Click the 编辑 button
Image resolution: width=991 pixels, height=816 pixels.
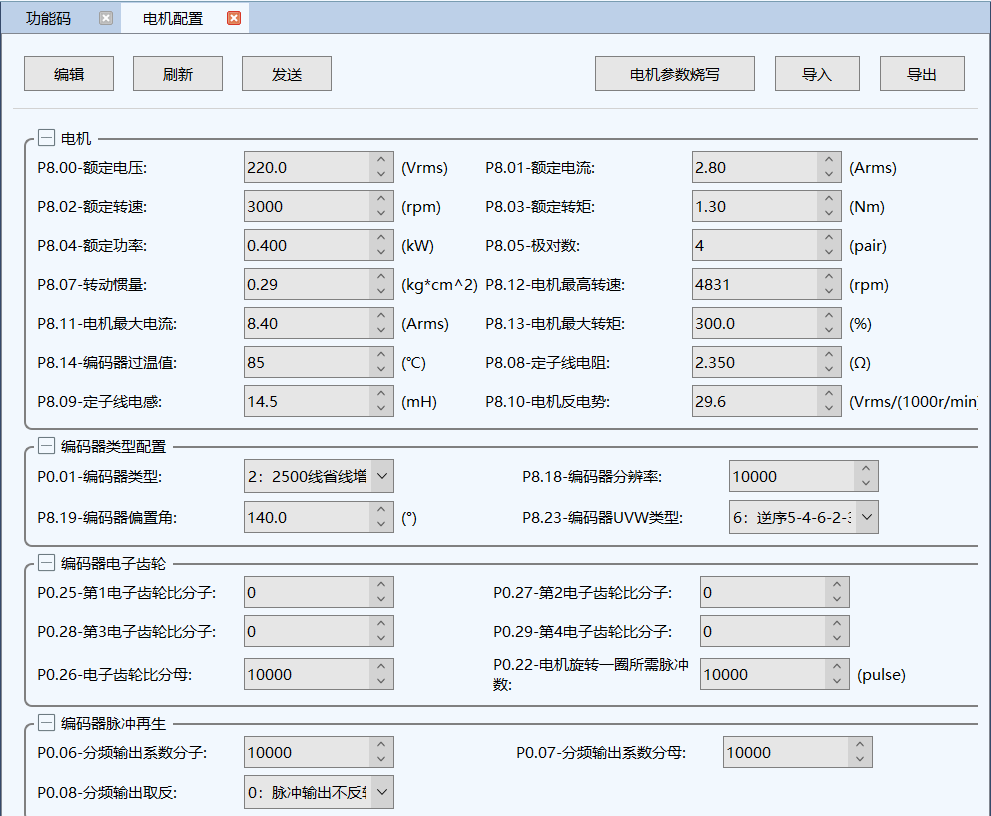[x=69, y=74]
